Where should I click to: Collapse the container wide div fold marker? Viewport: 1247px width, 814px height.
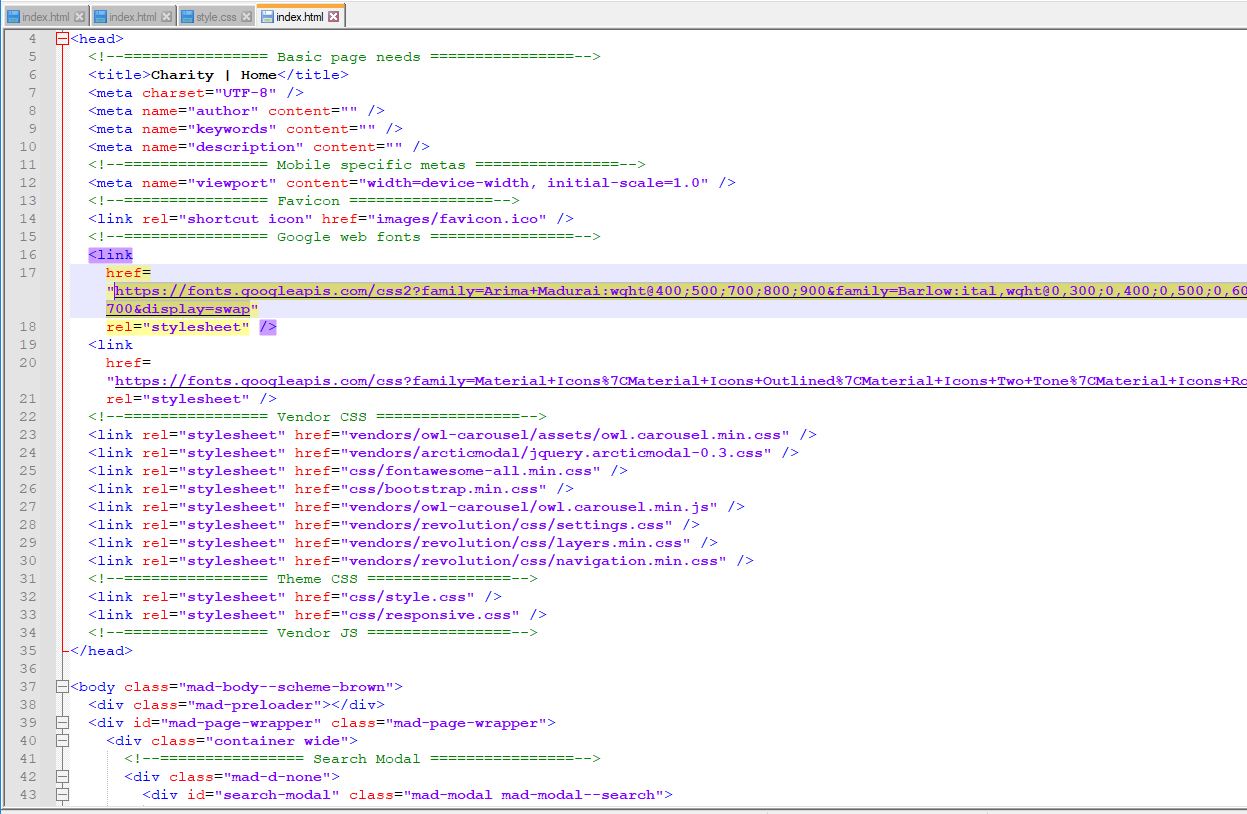click(62, 741)
